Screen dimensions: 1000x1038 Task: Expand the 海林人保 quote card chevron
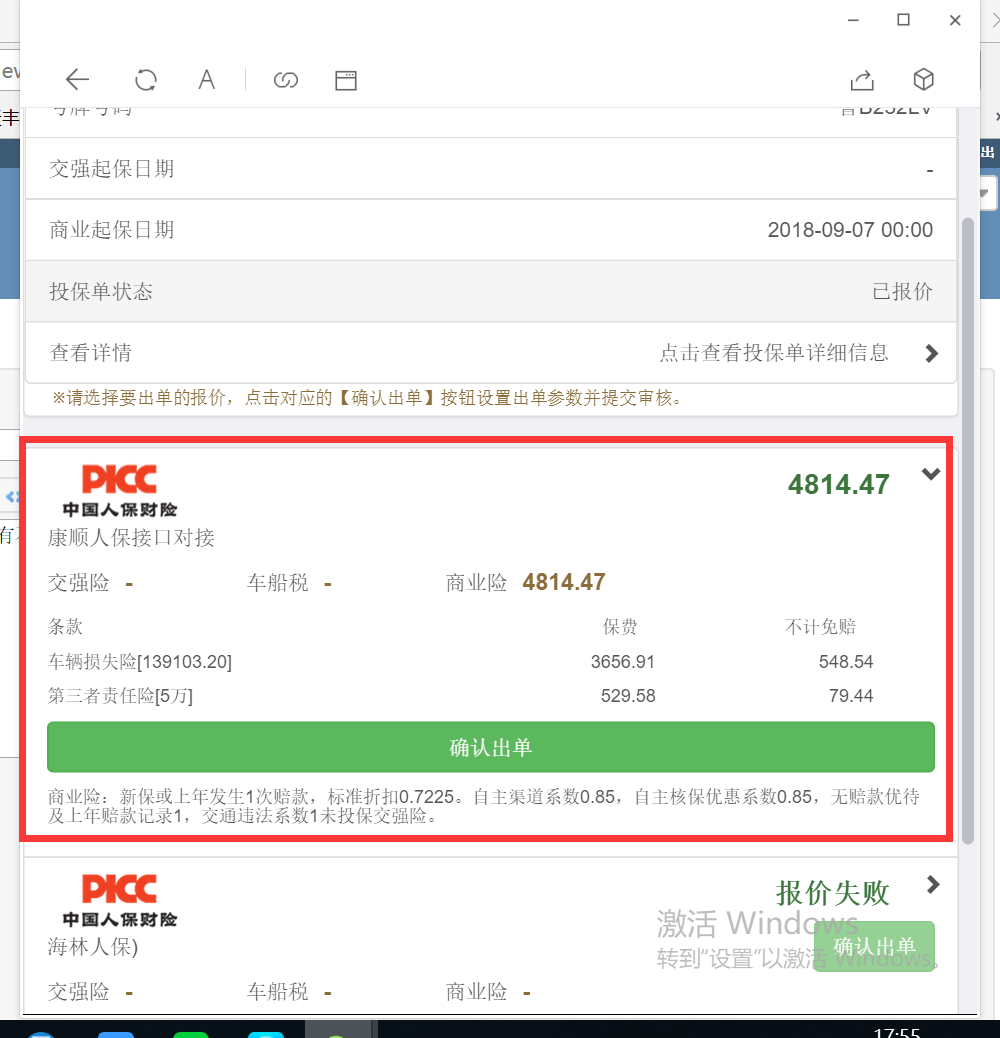pos(933,884)
